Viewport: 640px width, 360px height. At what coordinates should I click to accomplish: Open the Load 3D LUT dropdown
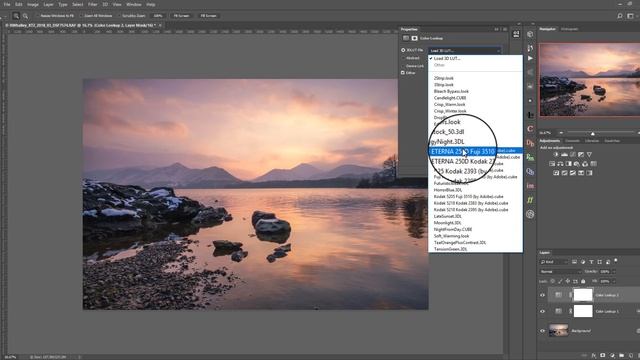pyautogui.click(x=464, y=51)
